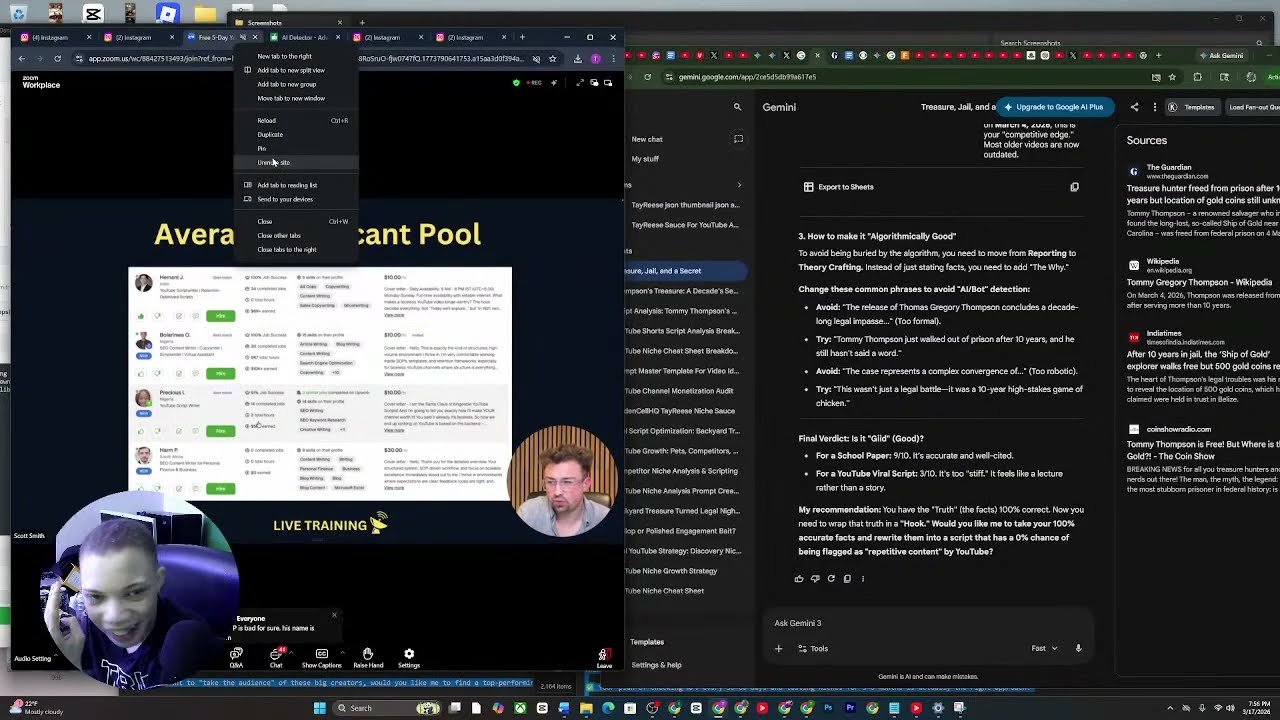This screenshot has width=1280, height=720.
Task: Search chats in Gemini sidebar
Action: tap(737, 107)
